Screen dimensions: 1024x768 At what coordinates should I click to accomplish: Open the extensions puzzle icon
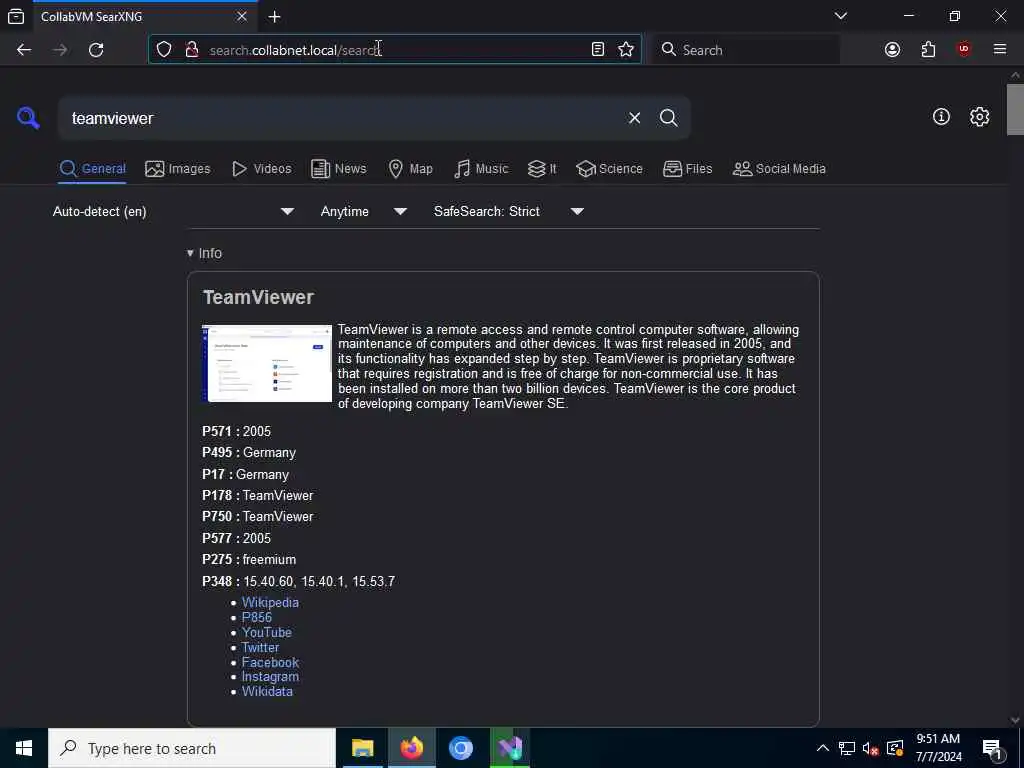[x=928, y=50]
